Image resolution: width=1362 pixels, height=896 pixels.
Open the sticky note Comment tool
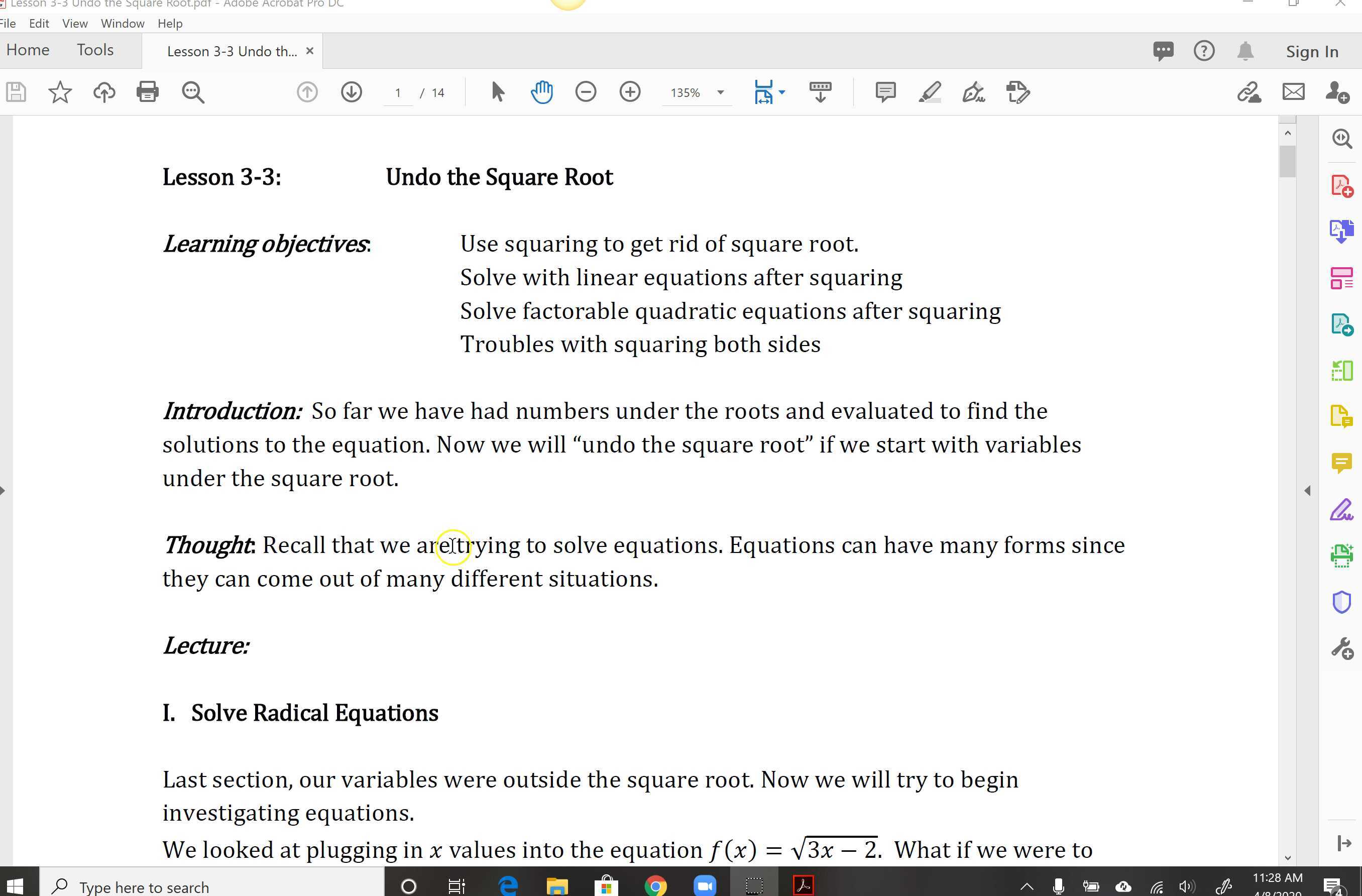pyautogui.click(x=885, y=91)
